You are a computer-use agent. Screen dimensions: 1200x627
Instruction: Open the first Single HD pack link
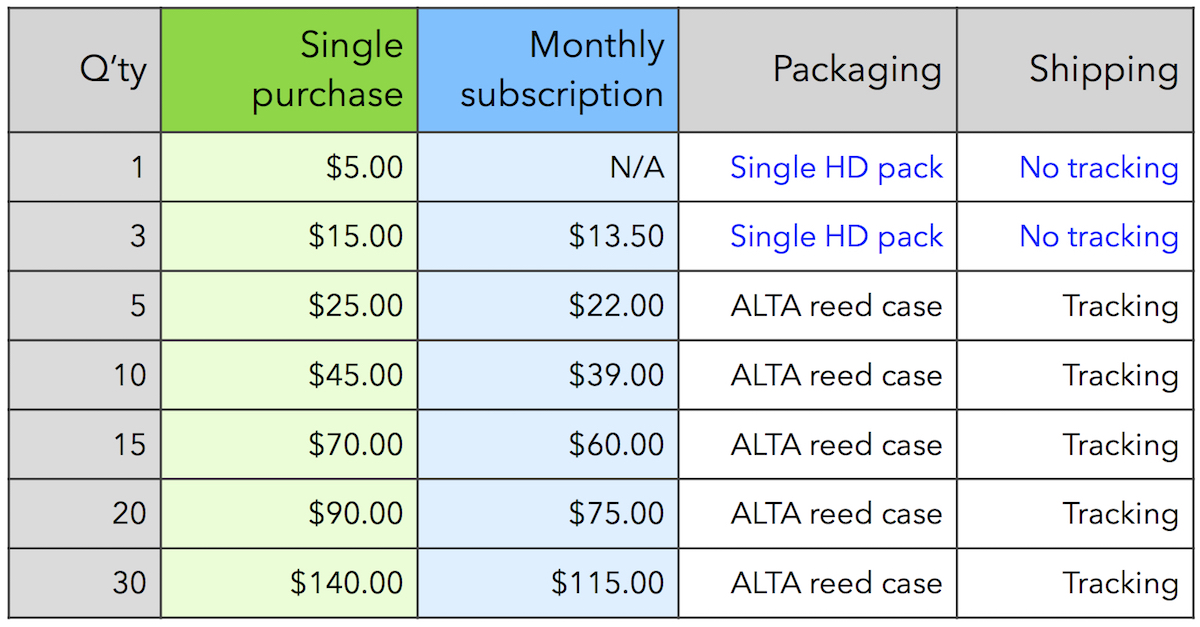pos(836,168)
